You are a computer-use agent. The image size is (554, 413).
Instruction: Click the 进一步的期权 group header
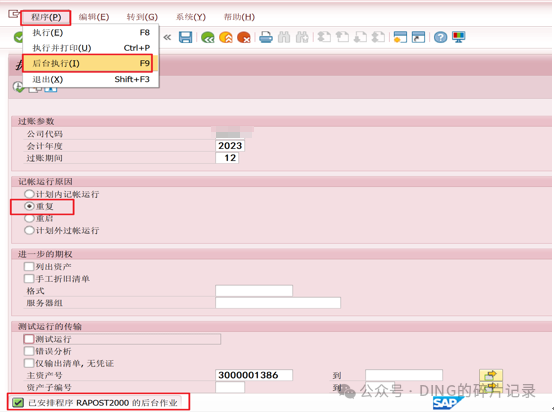[45, 254]
